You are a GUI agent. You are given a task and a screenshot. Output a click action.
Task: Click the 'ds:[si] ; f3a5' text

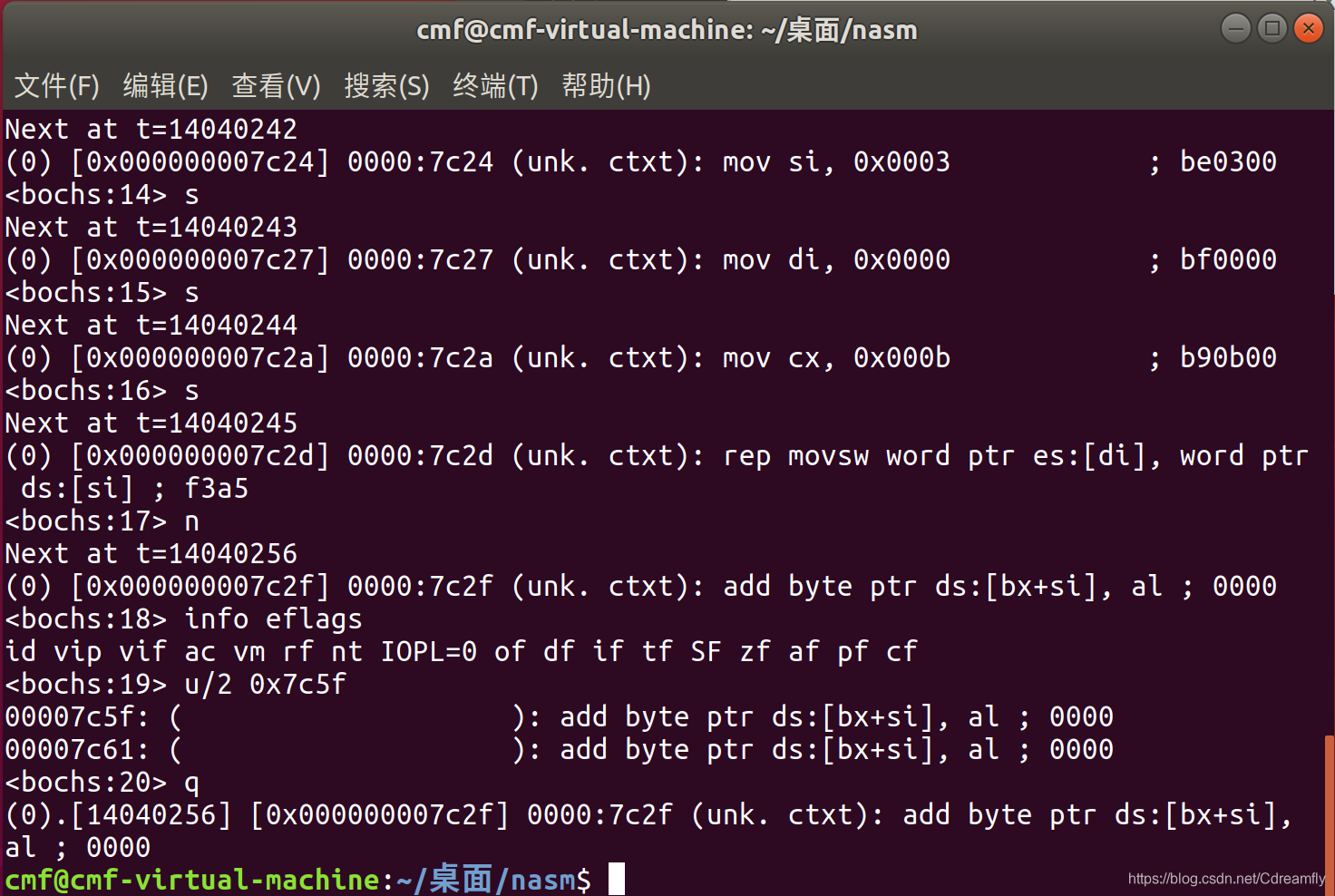[x=134, y=488]
